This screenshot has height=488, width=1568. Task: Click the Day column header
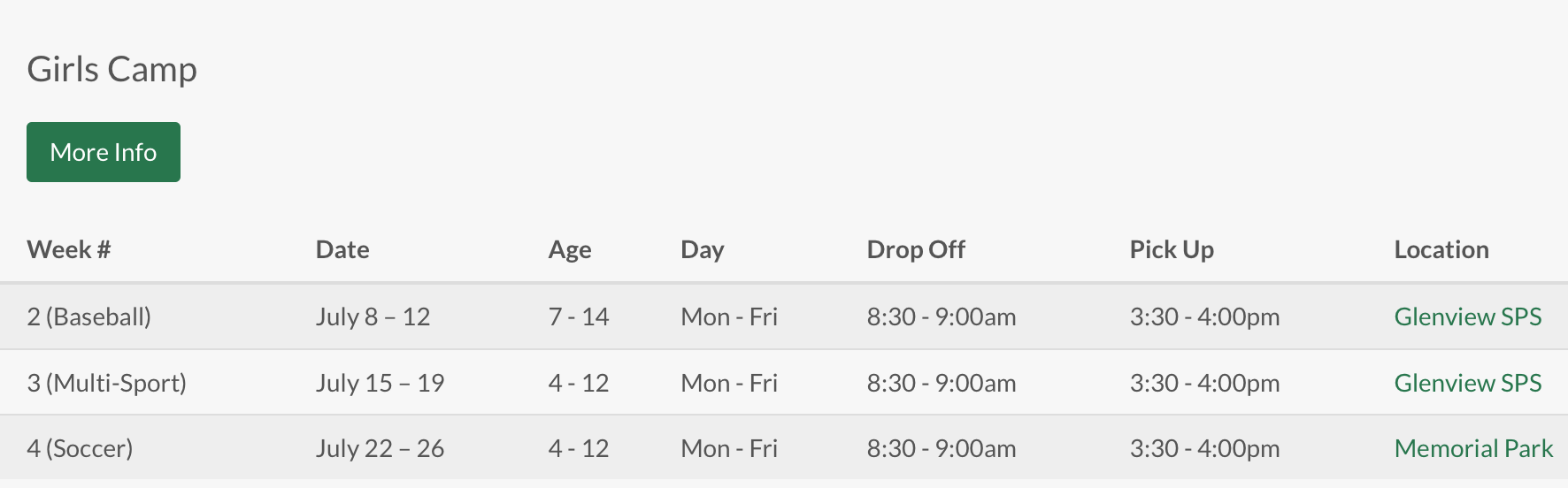702,249
